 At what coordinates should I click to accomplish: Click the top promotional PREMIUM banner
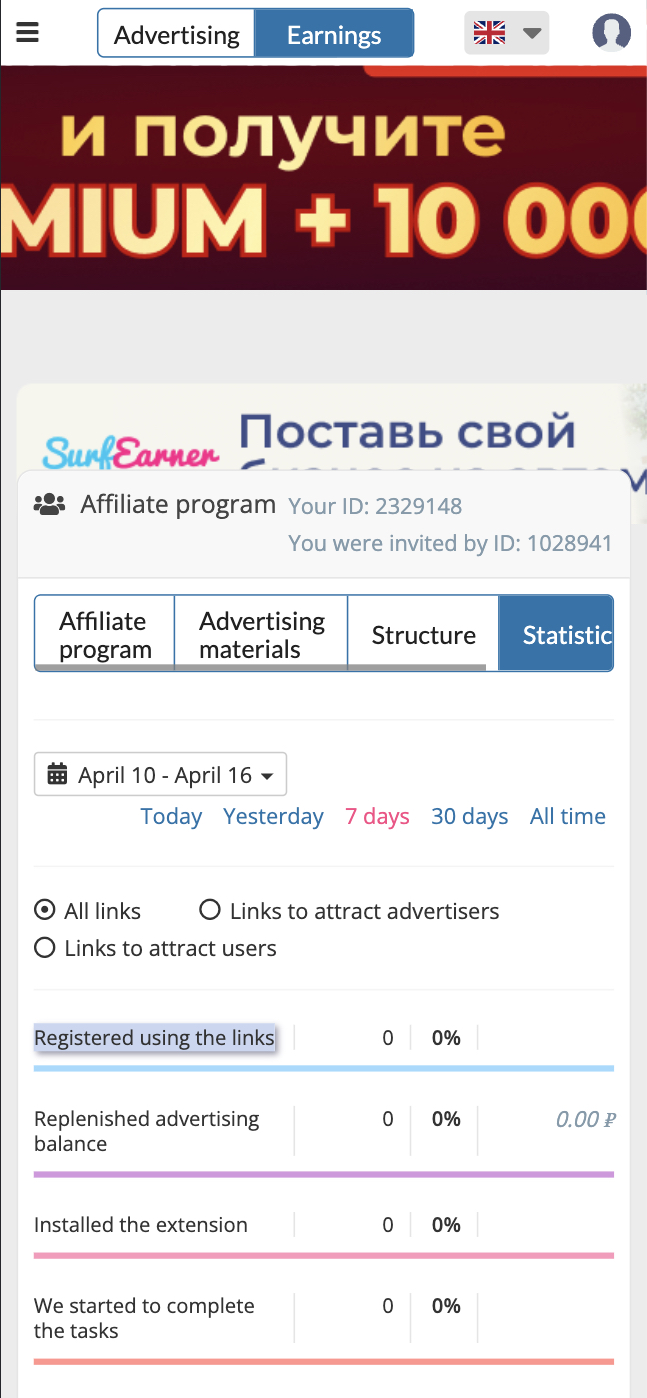[324, 178]
